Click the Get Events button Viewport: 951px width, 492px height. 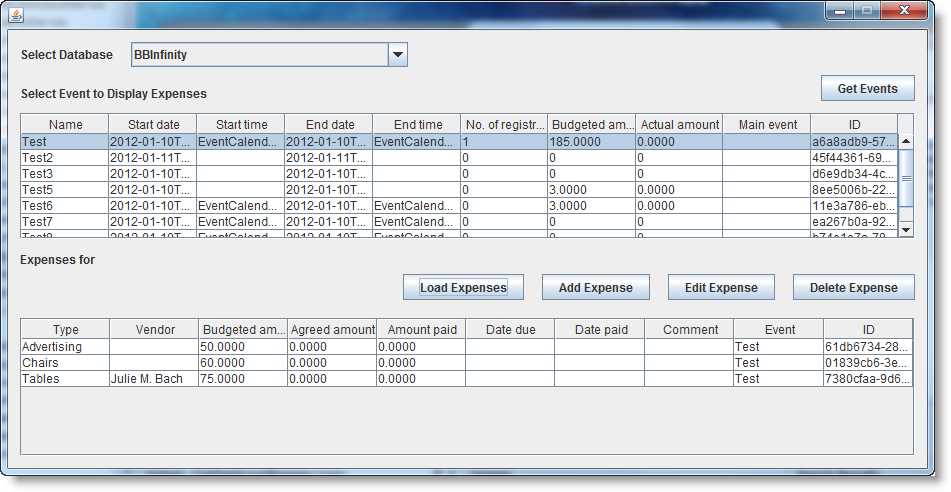coord(867,89)
